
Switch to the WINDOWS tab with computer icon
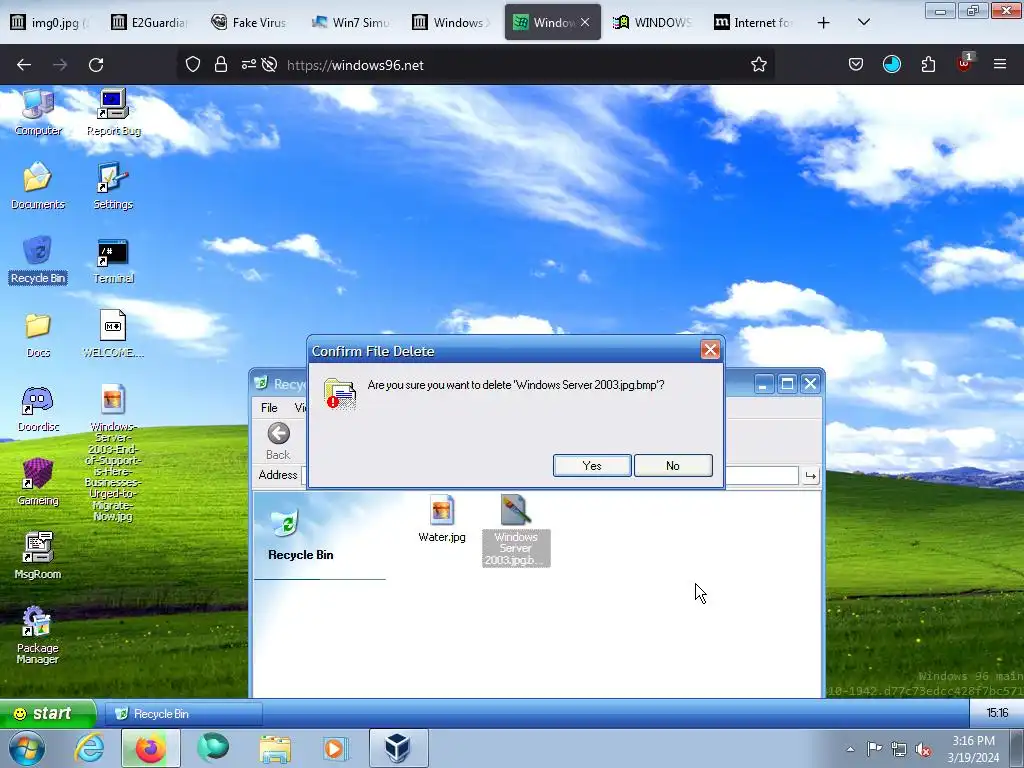(652, 23)
